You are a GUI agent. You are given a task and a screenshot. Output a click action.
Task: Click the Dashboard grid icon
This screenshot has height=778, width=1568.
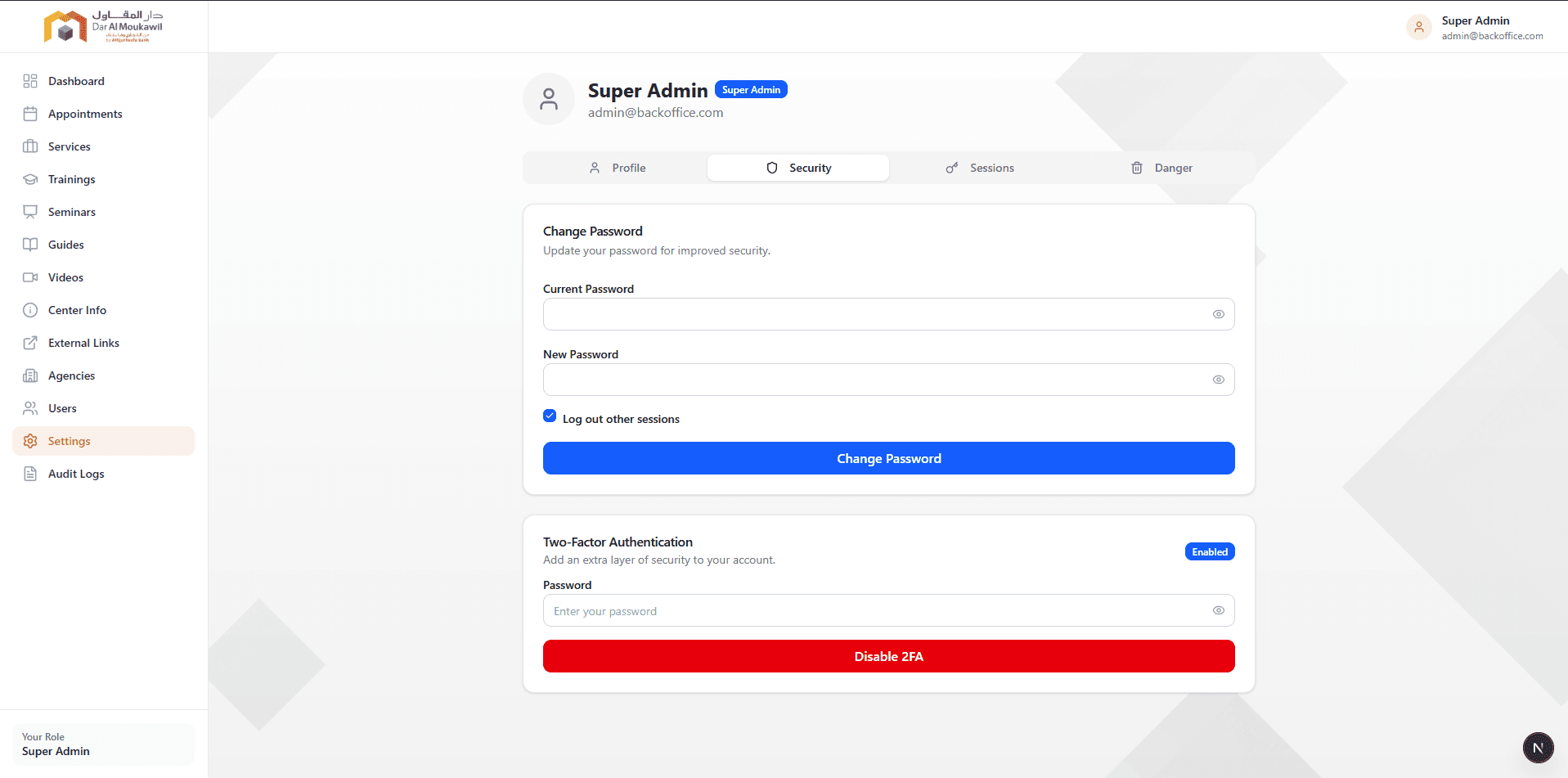point(30,81)
